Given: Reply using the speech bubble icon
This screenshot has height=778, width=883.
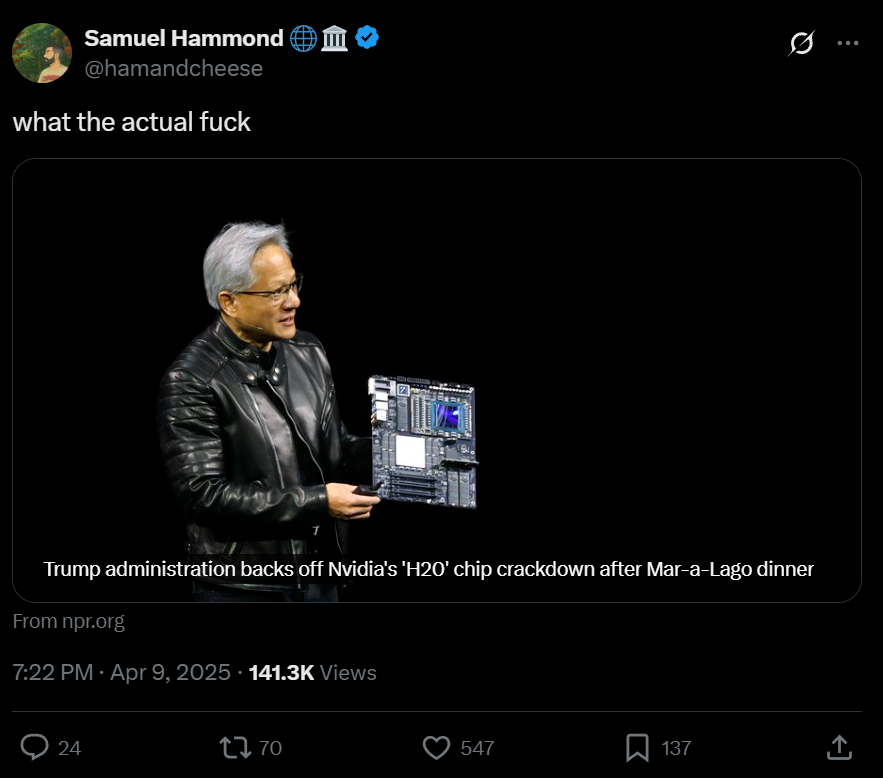Looking at the screenshot, I should (34, 748).
